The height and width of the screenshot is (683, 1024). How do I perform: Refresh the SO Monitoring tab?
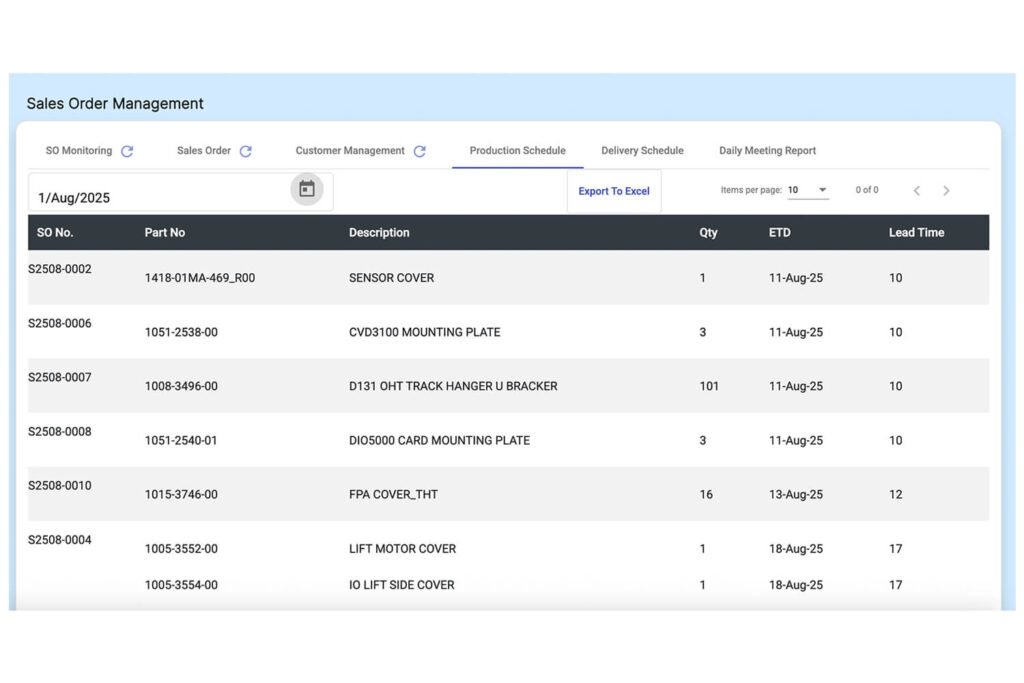[127, 151]
